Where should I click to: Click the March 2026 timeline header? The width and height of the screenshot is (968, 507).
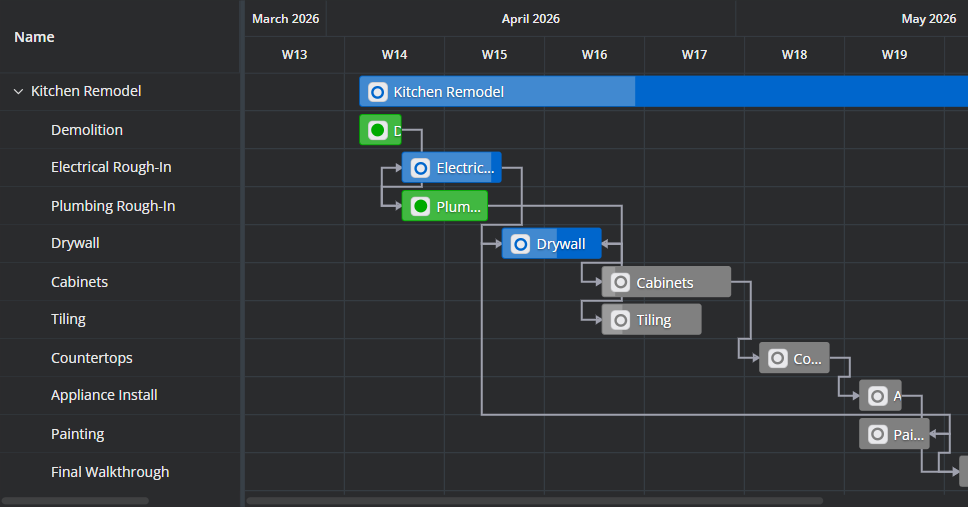click(x=285, y=19)
